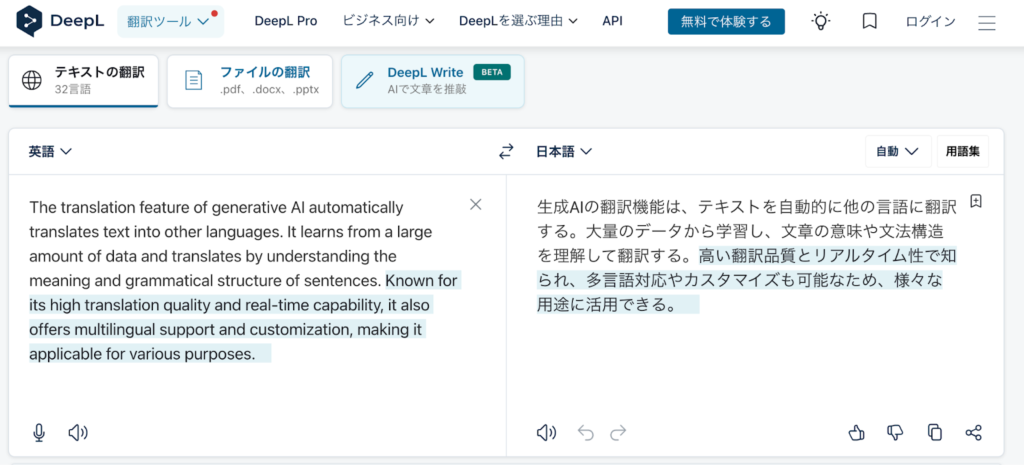Expand the 日本語 target language dropdown
1024x465 pixels.
[564, 152]
